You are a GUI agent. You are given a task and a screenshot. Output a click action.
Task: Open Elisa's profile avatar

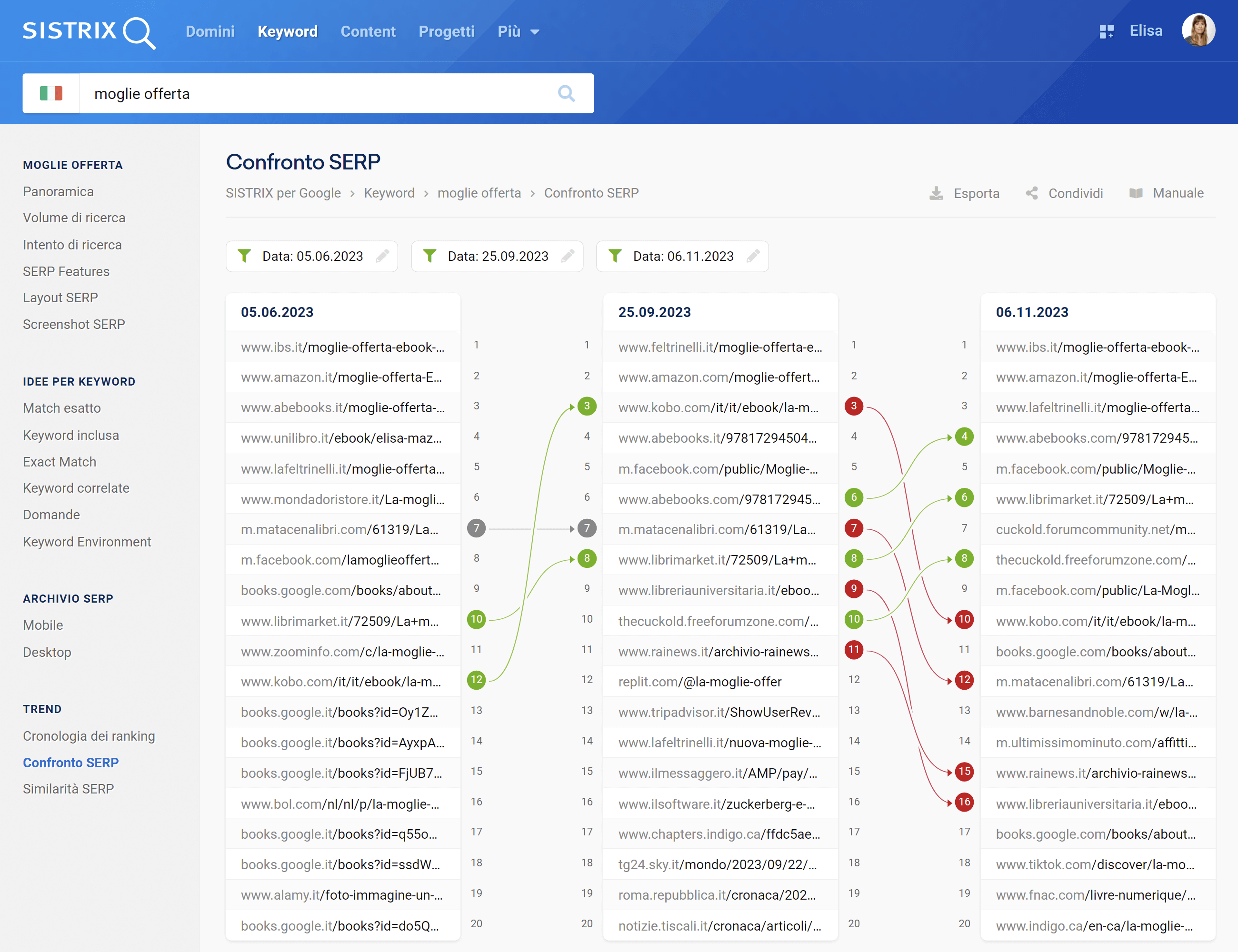point(1198,30)
